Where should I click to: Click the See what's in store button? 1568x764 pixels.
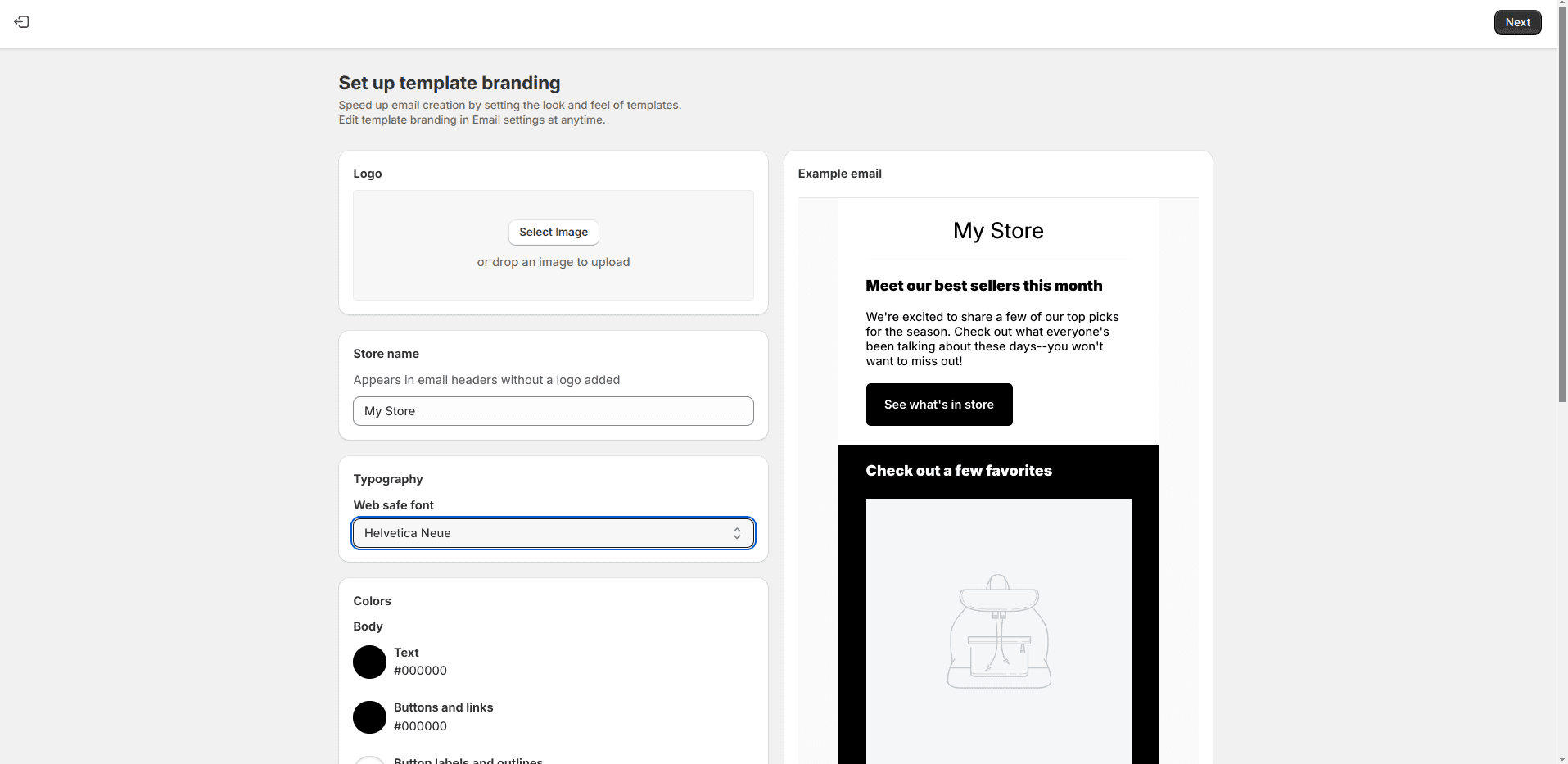(938, 404)
